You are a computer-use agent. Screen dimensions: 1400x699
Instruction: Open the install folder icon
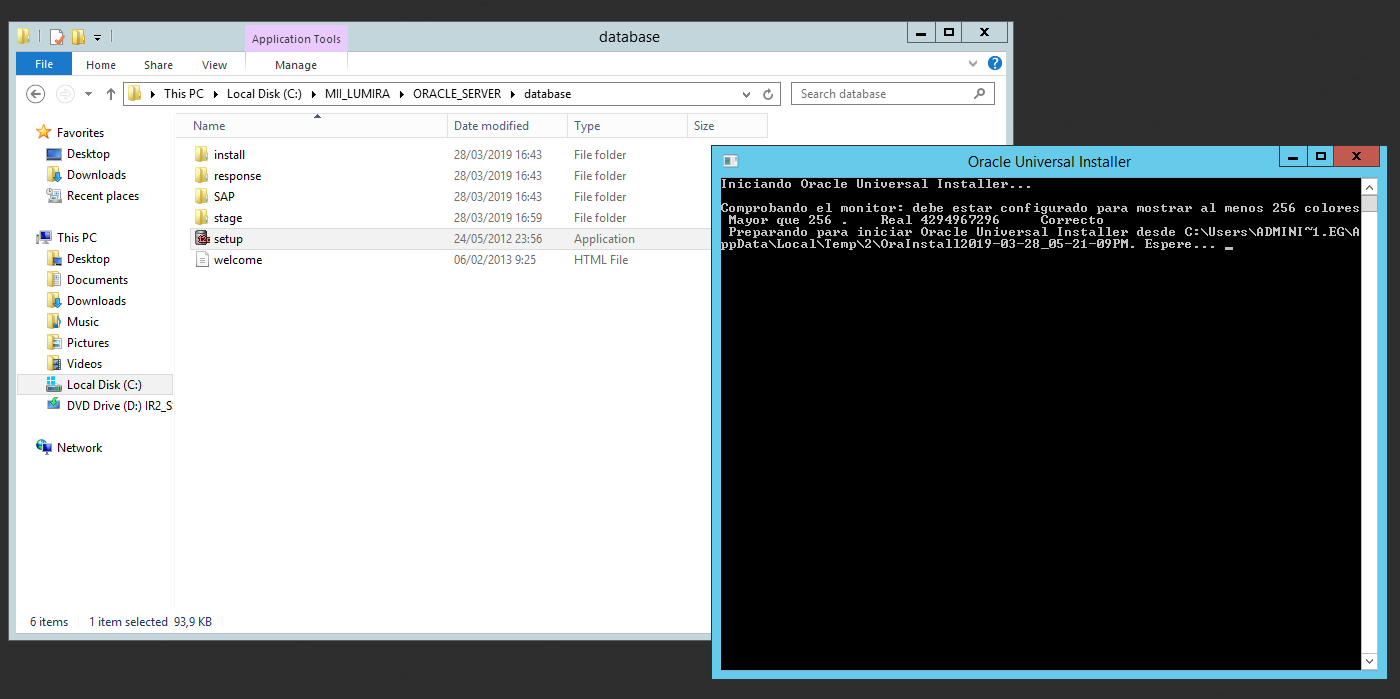(x=201, y=155)
